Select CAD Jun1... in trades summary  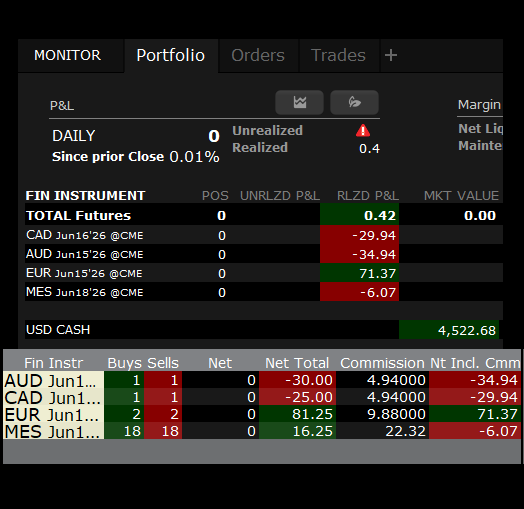tap(53, 397)
